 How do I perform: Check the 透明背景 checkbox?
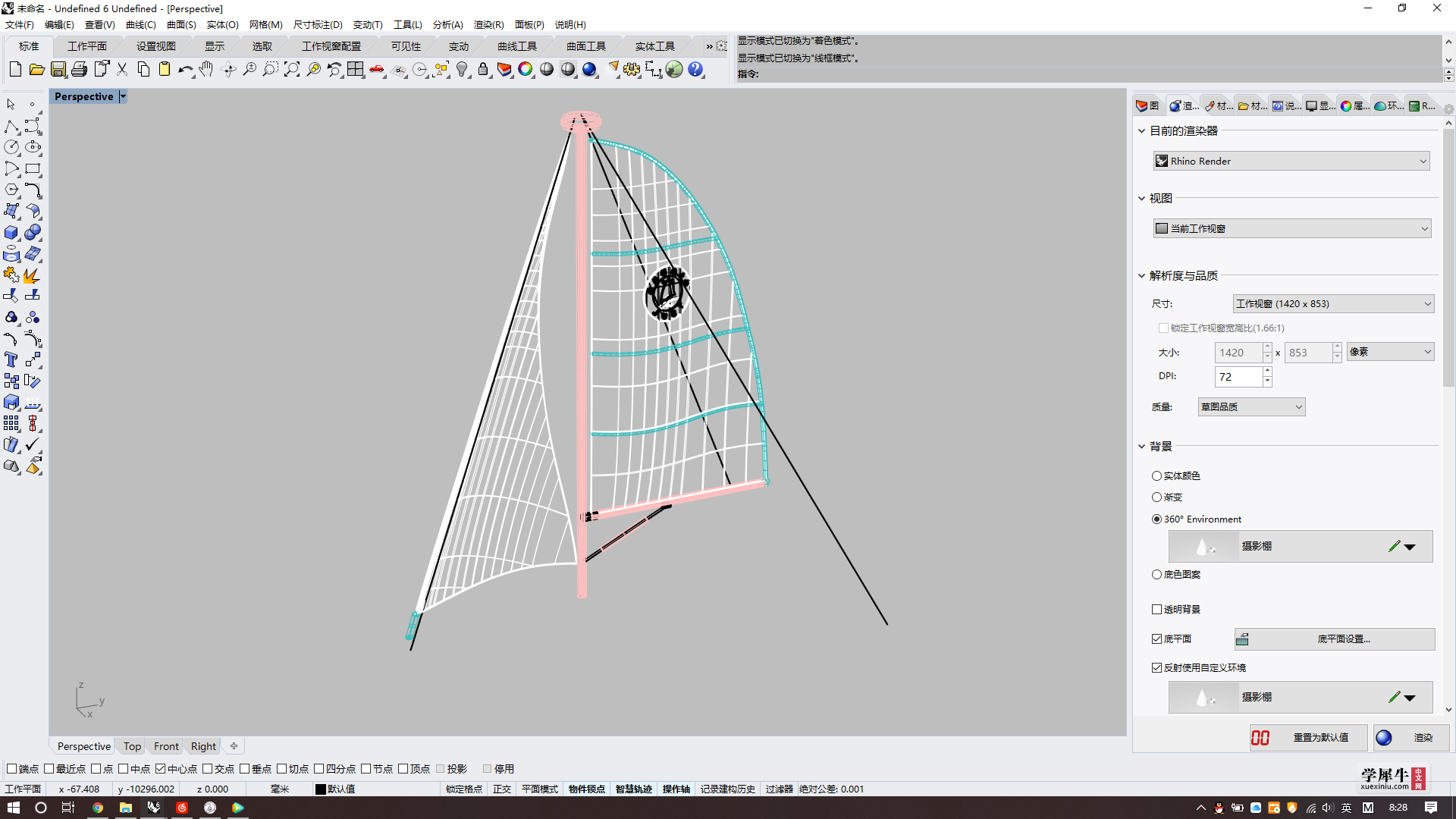tap(1156, 610)
